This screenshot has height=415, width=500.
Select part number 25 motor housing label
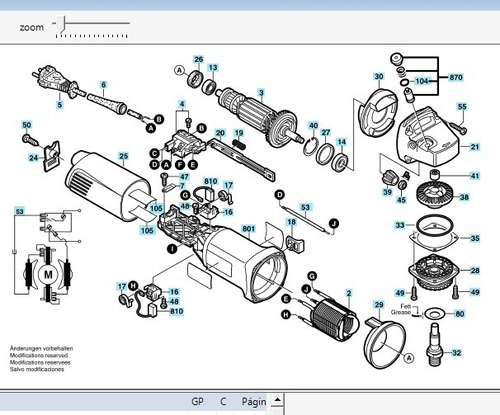tap(123, 156)
